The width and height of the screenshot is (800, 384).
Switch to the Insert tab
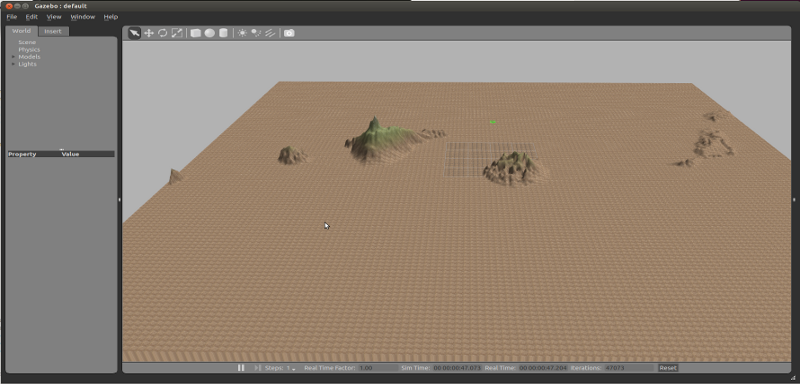point(53,31)
